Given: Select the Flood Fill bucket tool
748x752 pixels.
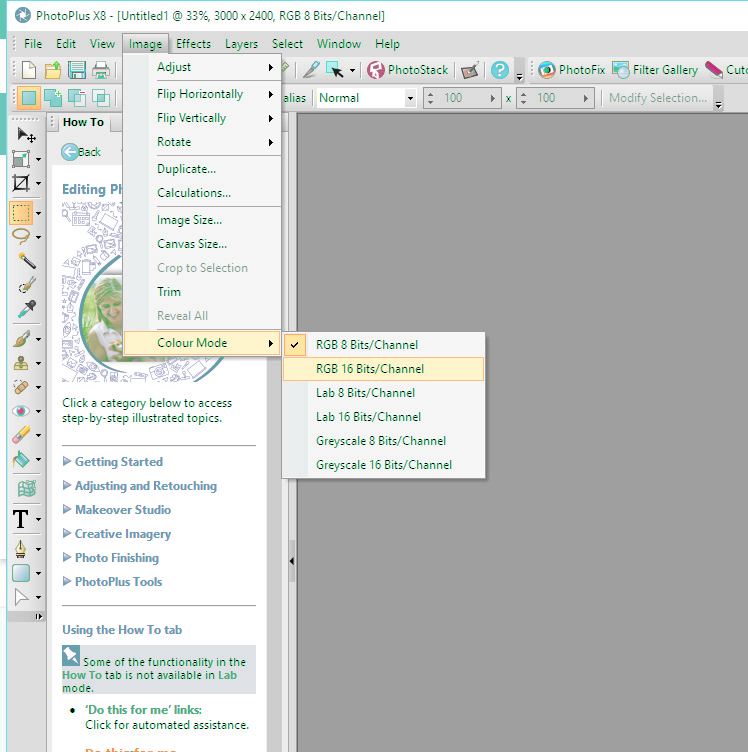Looking at the screenshot, I should (x=22, y=459).
